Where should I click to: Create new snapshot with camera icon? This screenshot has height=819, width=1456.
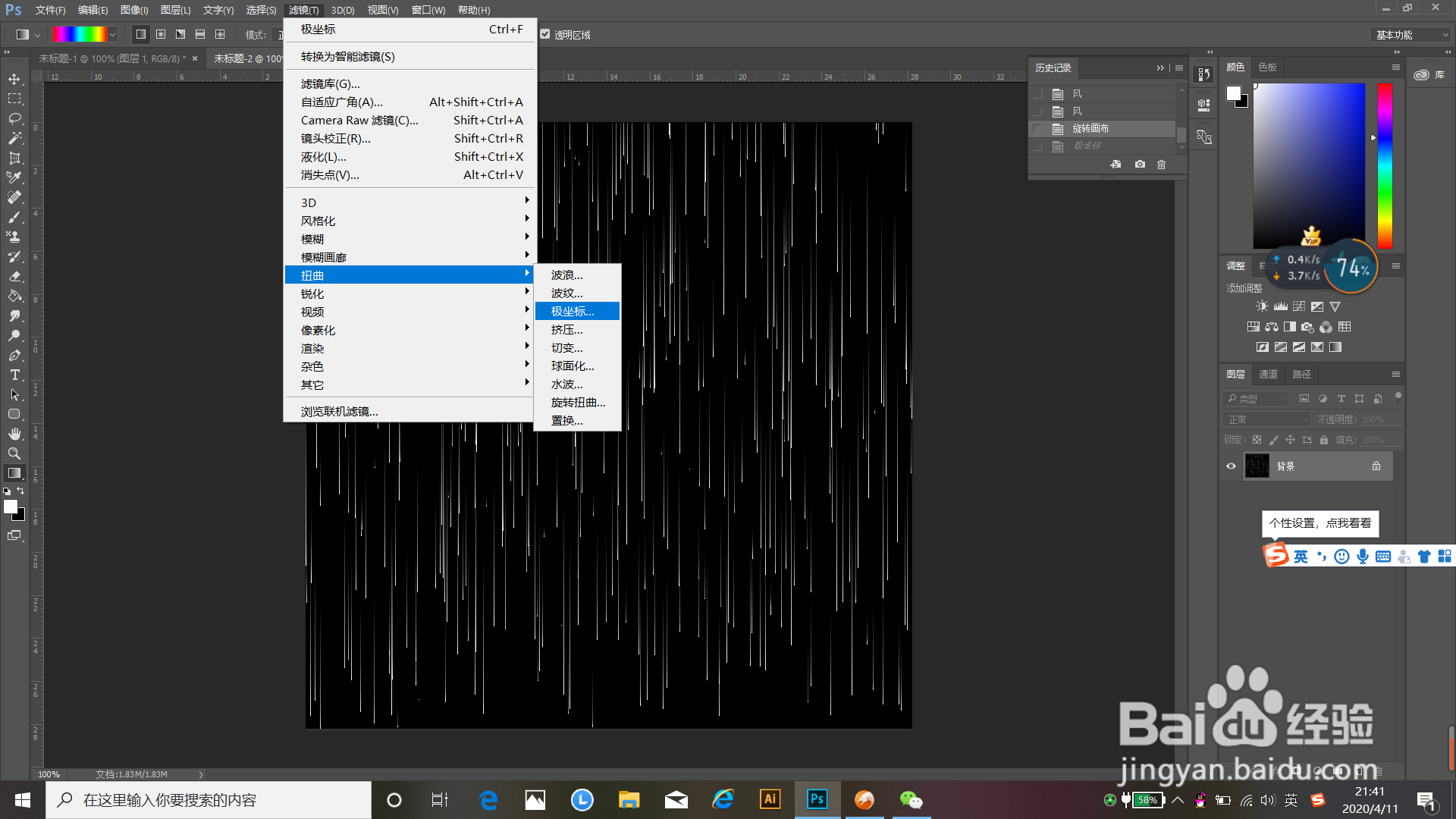1140,165
